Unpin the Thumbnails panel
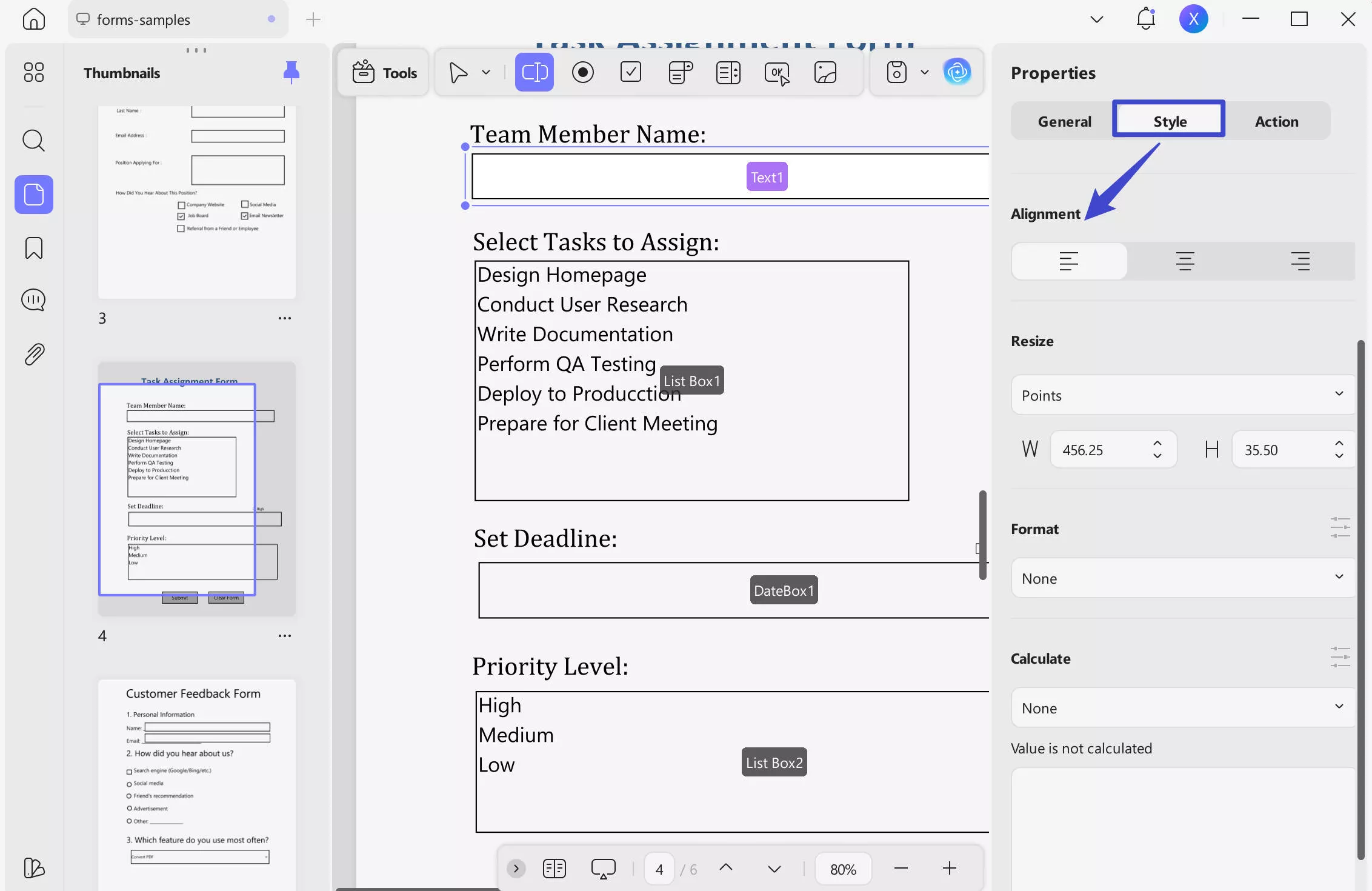This screenshot has width=1372, height=891. [291, 72]
